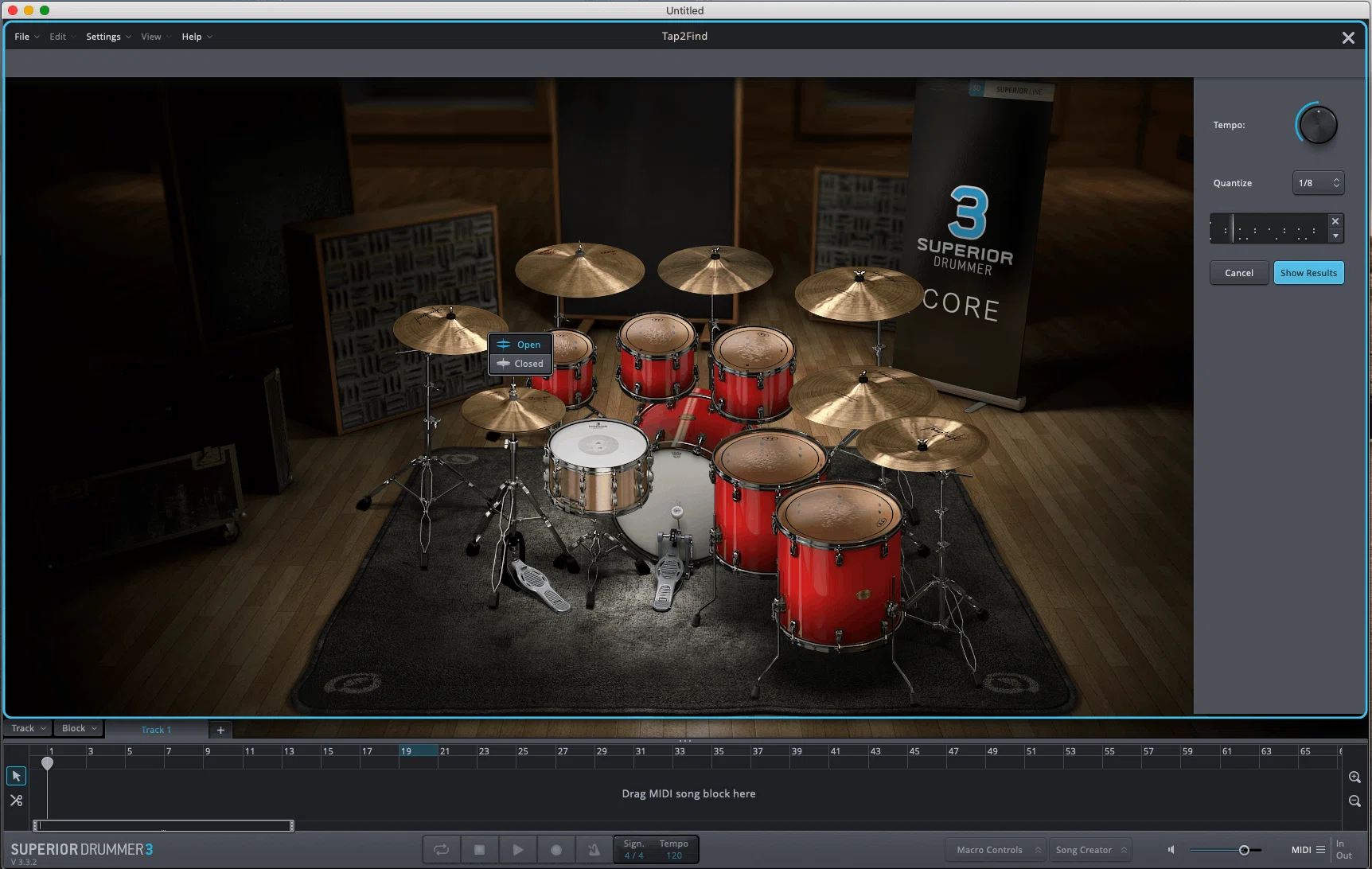1372x869 pixels.
Task: Click the kick drum pedal beater
Action: tap(676, 512)
